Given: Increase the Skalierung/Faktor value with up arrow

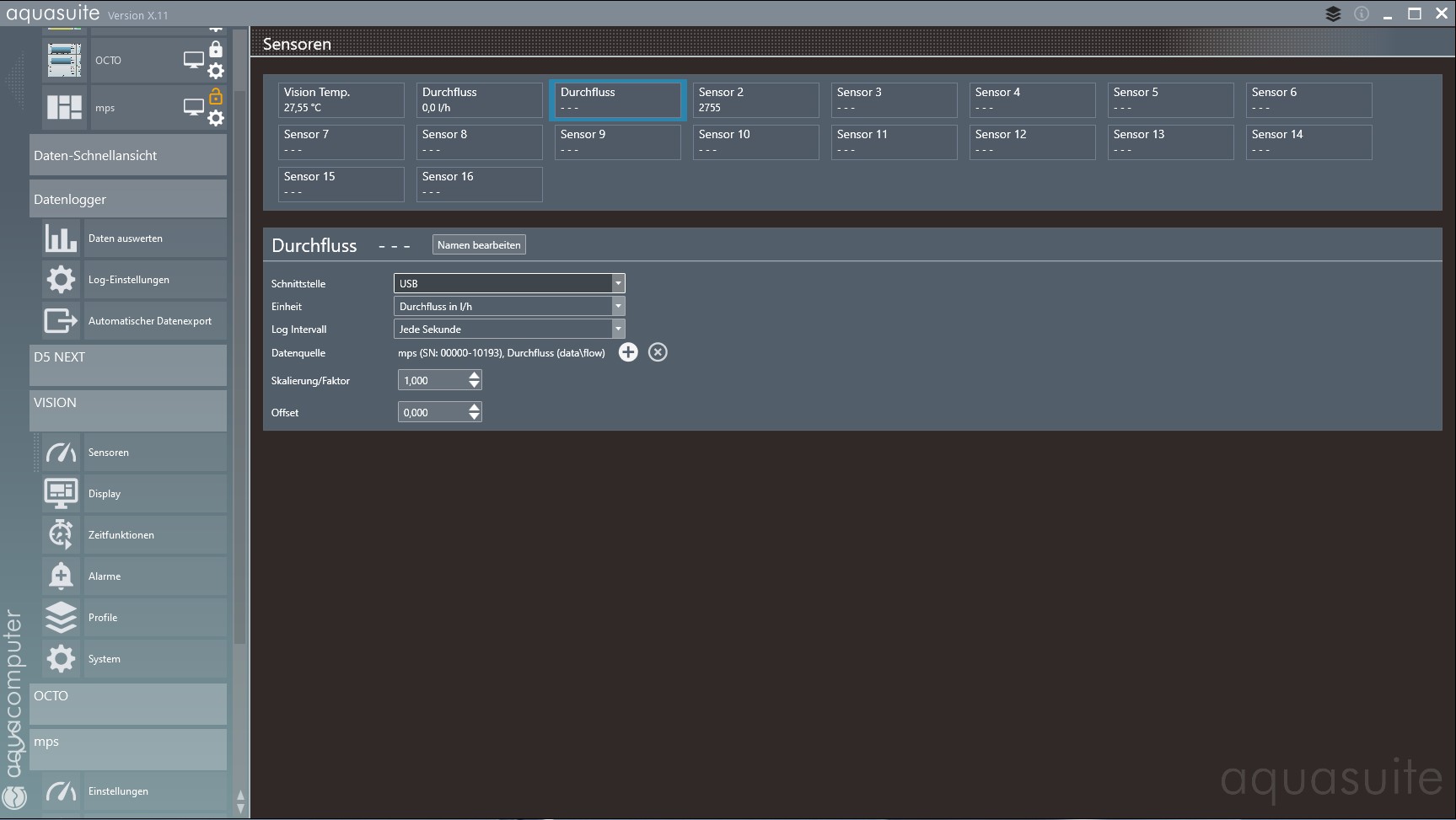Looking at the screenshot, I should [x=475, y=376].
